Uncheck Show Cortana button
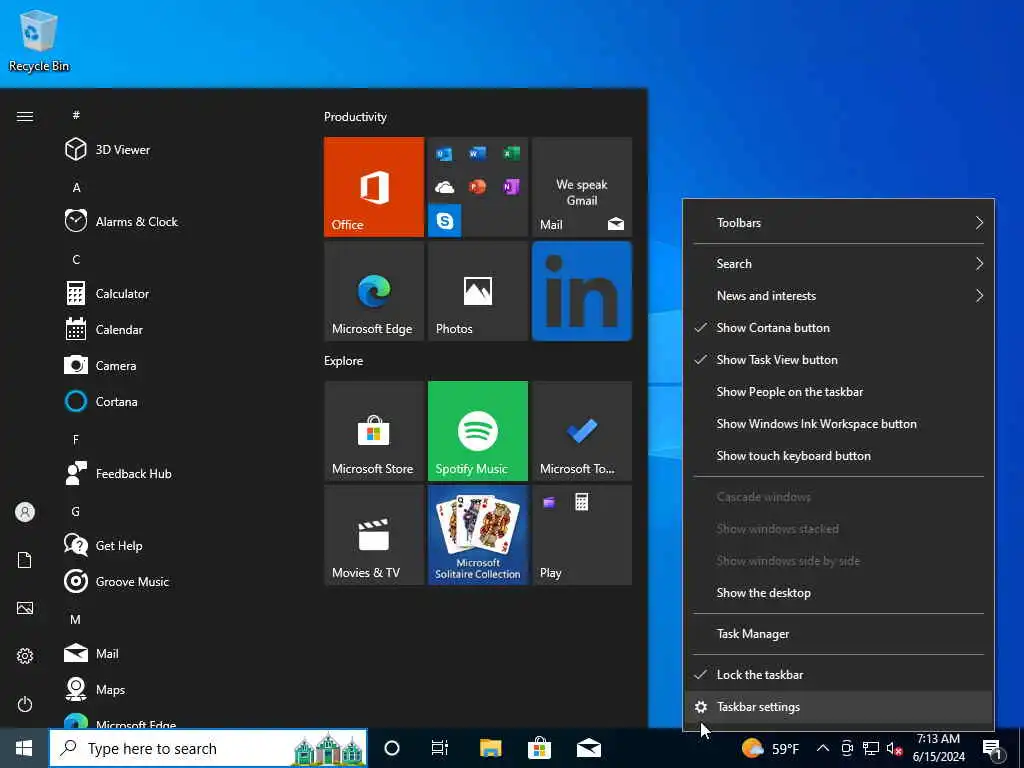This screenshot has width=1024, height=768. point(839,328)
